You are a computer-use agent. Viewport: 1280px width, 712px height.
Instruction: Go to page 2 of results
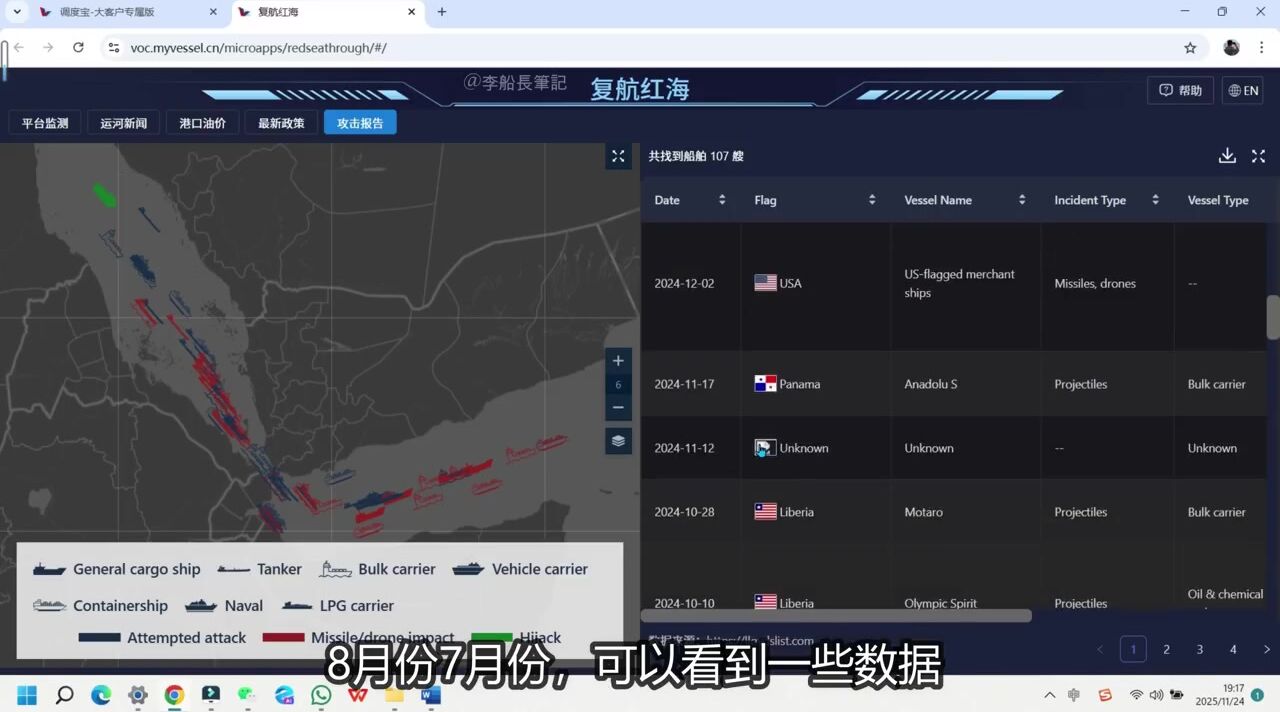click(1166, 649)
